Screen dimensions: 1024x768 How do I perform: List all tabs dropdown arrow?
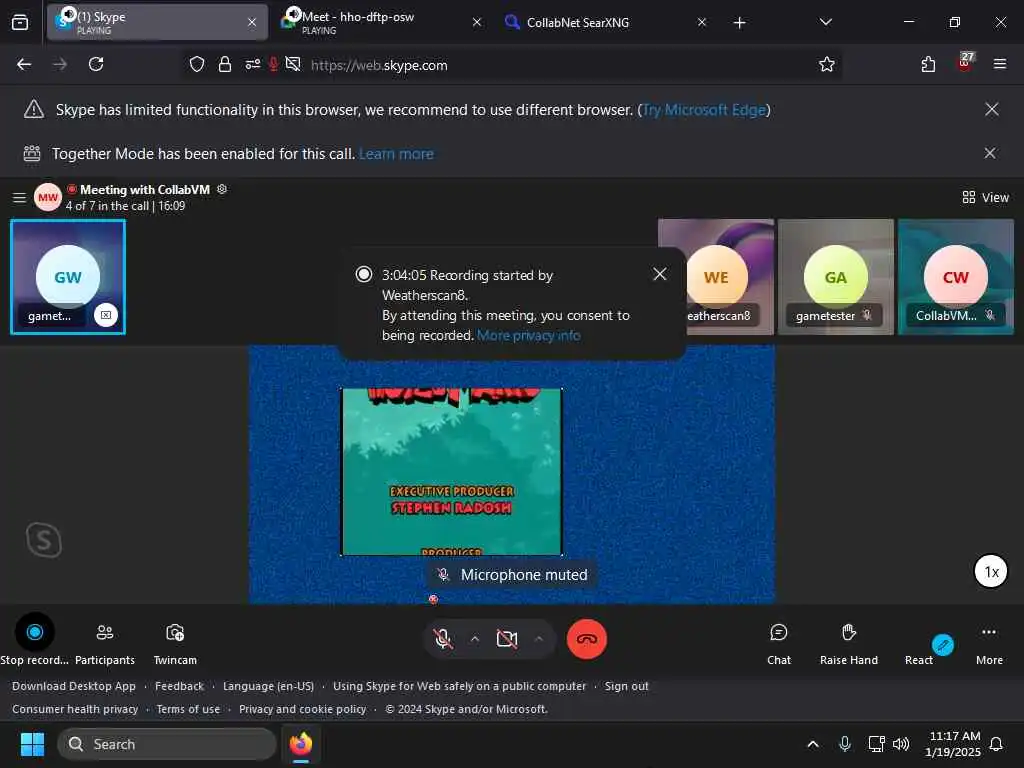point(825,22)
